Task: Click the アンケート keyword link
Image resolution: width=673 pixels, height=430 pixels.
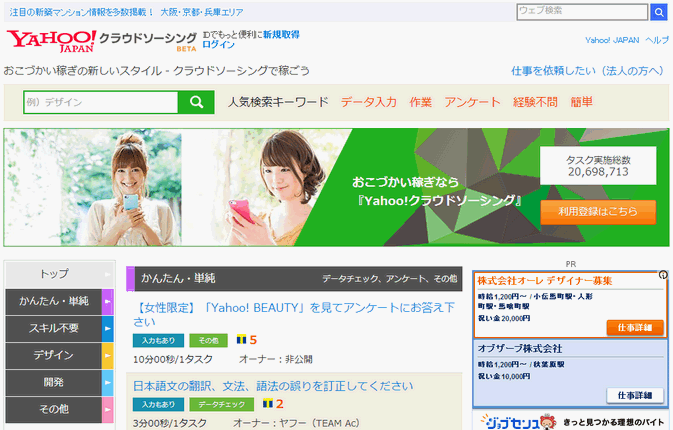Action: 472,102
